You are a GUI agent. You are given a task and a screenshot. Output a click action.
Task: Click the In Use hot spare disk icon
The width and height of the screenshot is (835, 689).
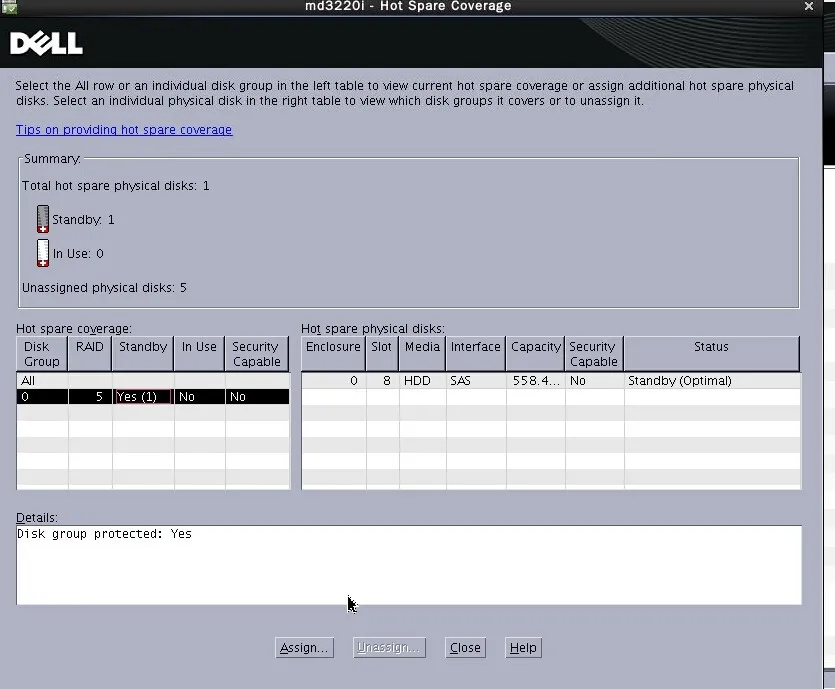click(43, 253)
